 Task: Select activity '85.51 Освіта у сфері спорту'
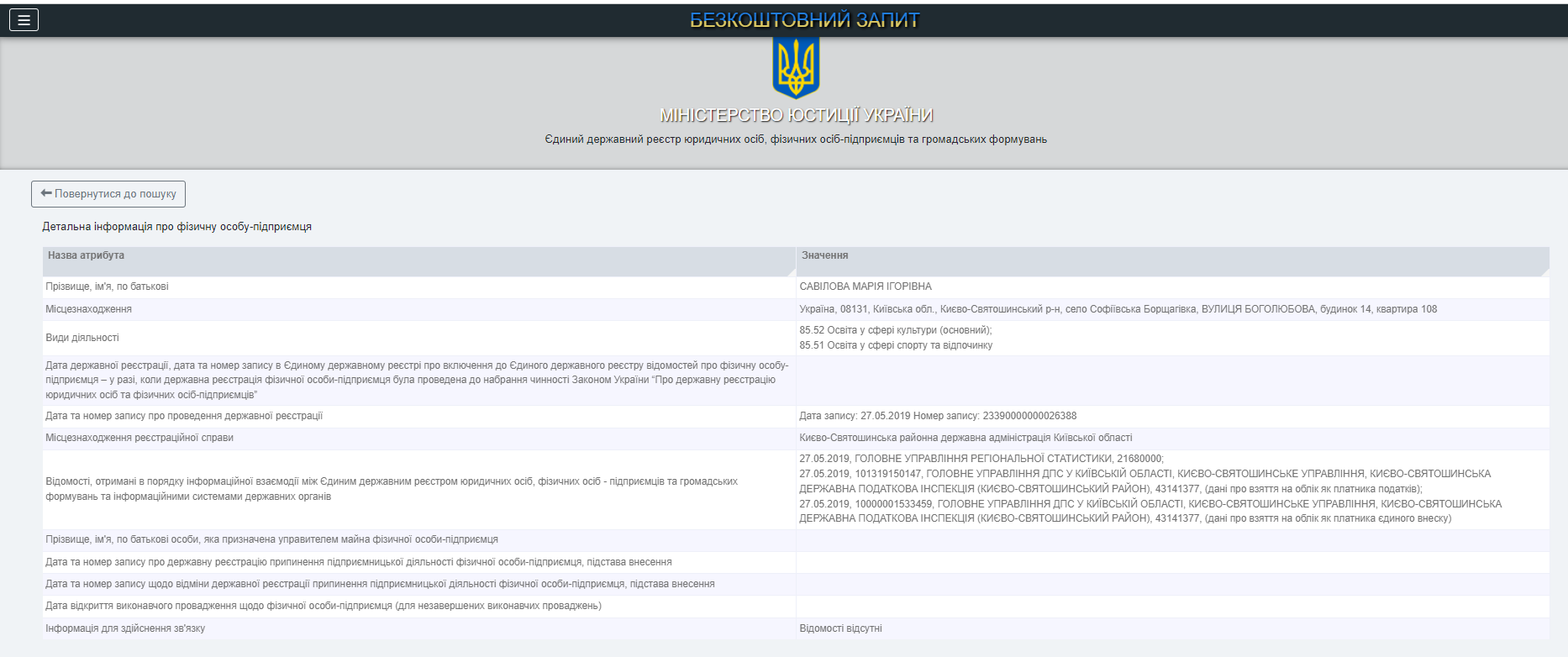coord(895,345)
